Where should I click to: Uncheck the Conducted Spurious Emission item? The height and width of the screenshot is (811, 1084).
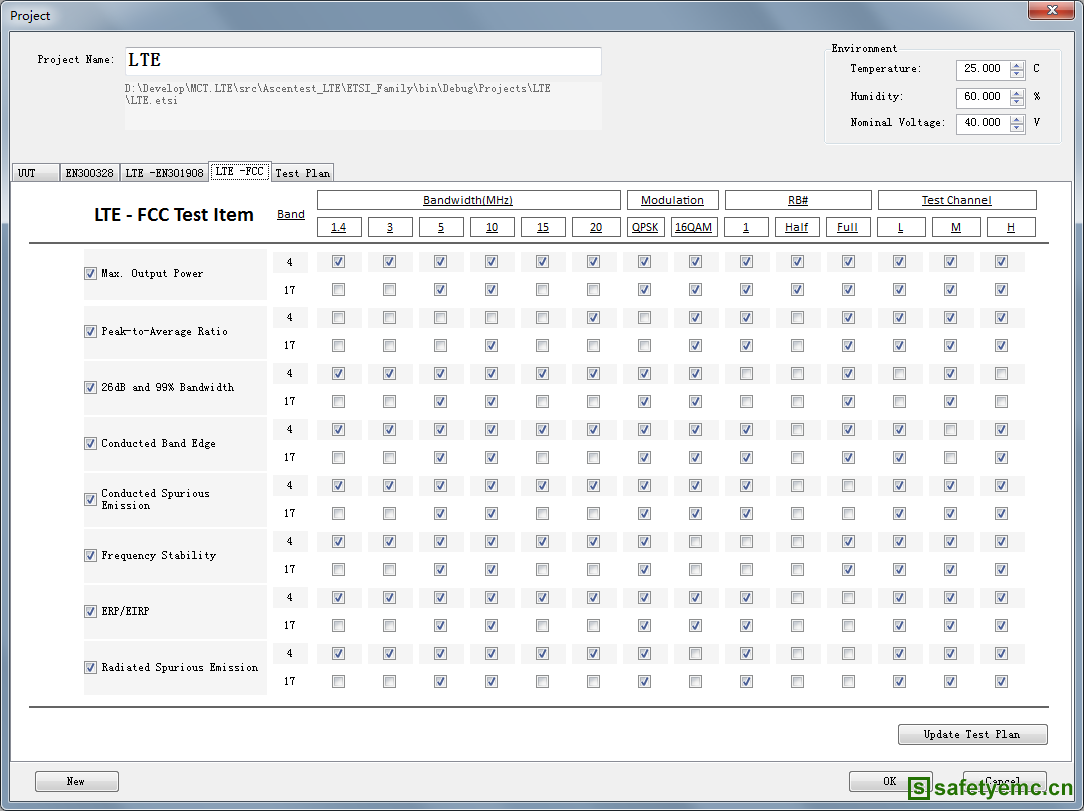click(x=91, y=500)
